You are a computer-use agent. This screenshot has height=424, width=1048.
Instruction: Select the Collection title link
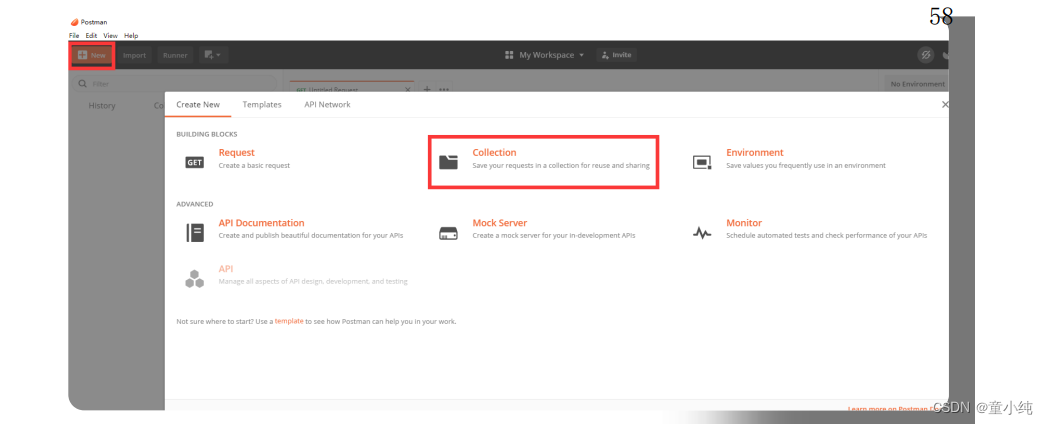495,152
